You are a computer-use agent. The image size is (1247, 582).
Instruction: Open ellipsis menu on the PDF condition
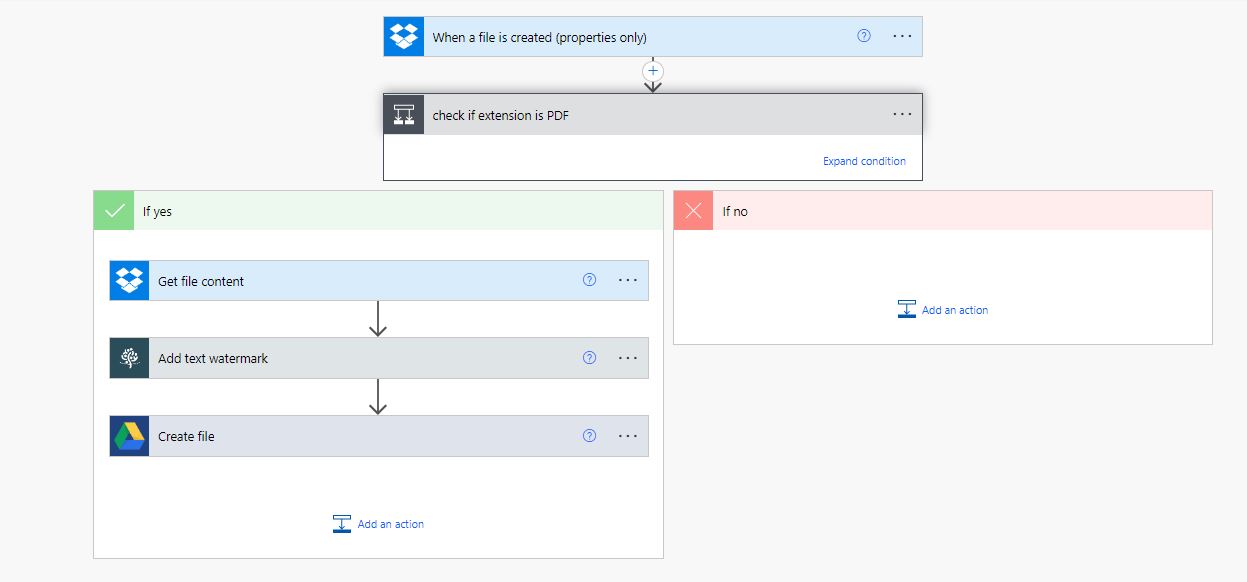click(x=902, y=114)
